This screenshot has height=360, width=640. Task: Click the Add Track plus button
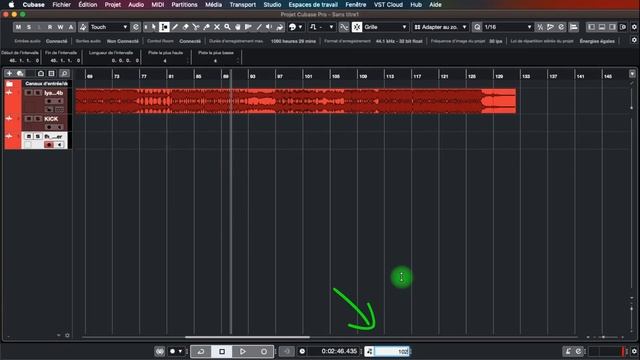(9, 73)
